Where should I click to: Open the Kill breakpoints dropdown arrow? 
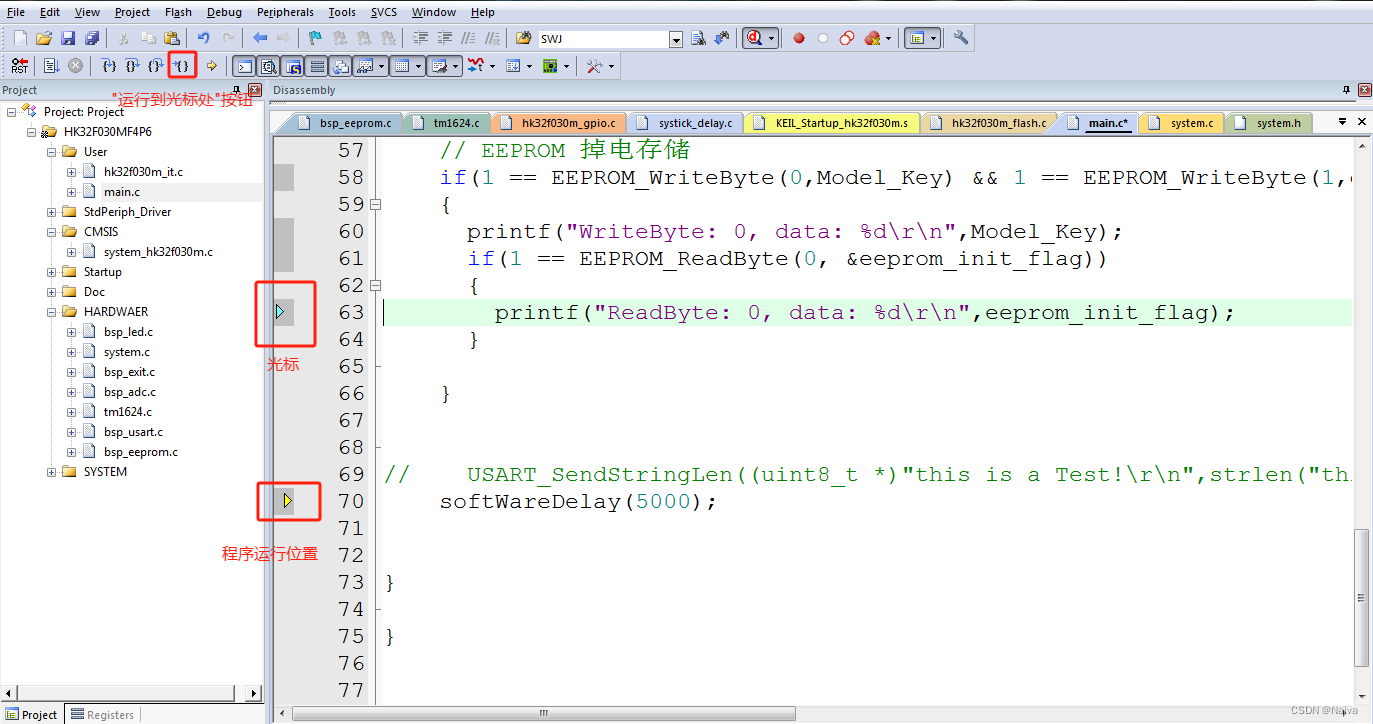click(x=888, y=38)
